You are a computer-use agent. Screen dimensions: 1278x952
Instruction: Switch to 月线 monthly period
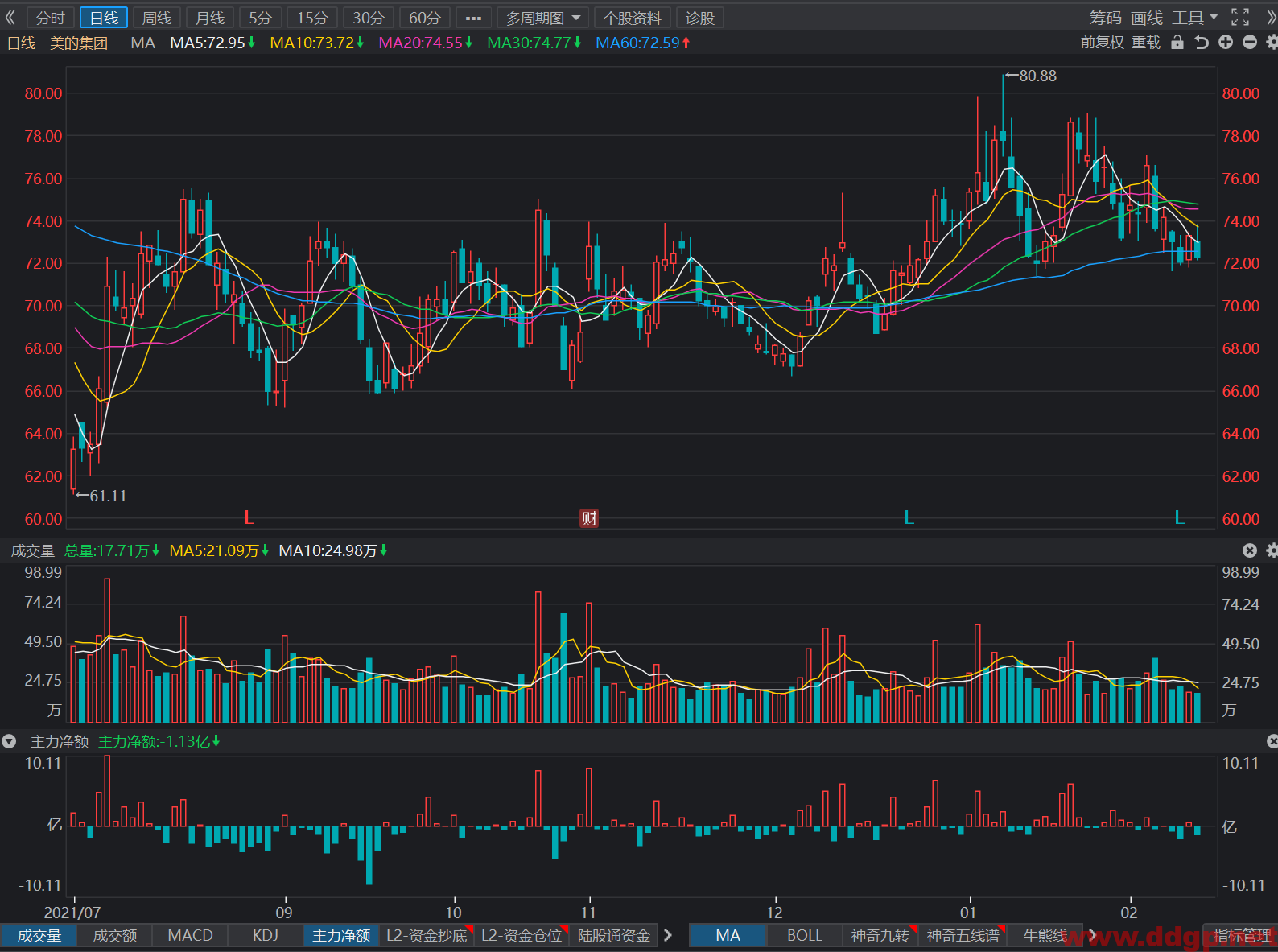pyautogui.click(x=210, y=18)
